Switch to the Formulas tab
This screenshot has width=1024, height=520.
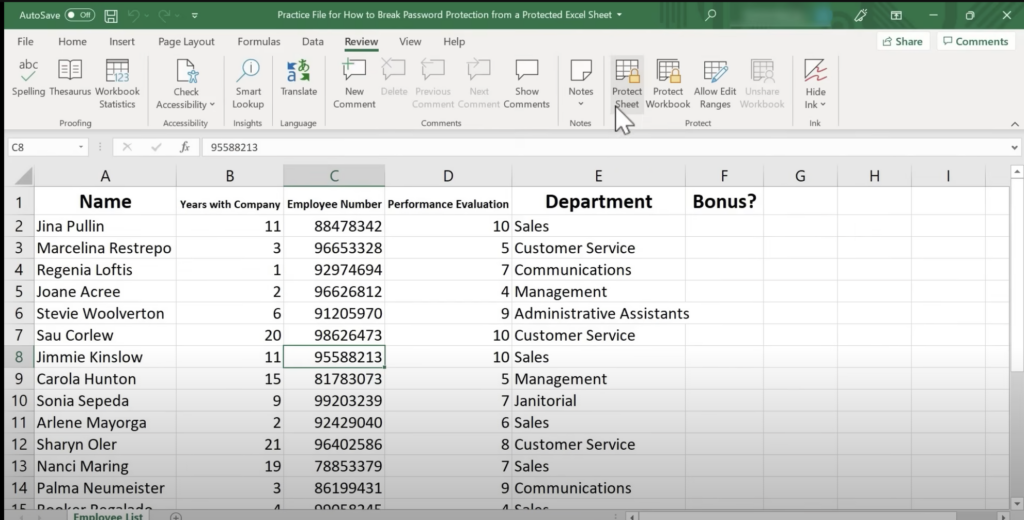pyautogui.click(x=259, y=41)
